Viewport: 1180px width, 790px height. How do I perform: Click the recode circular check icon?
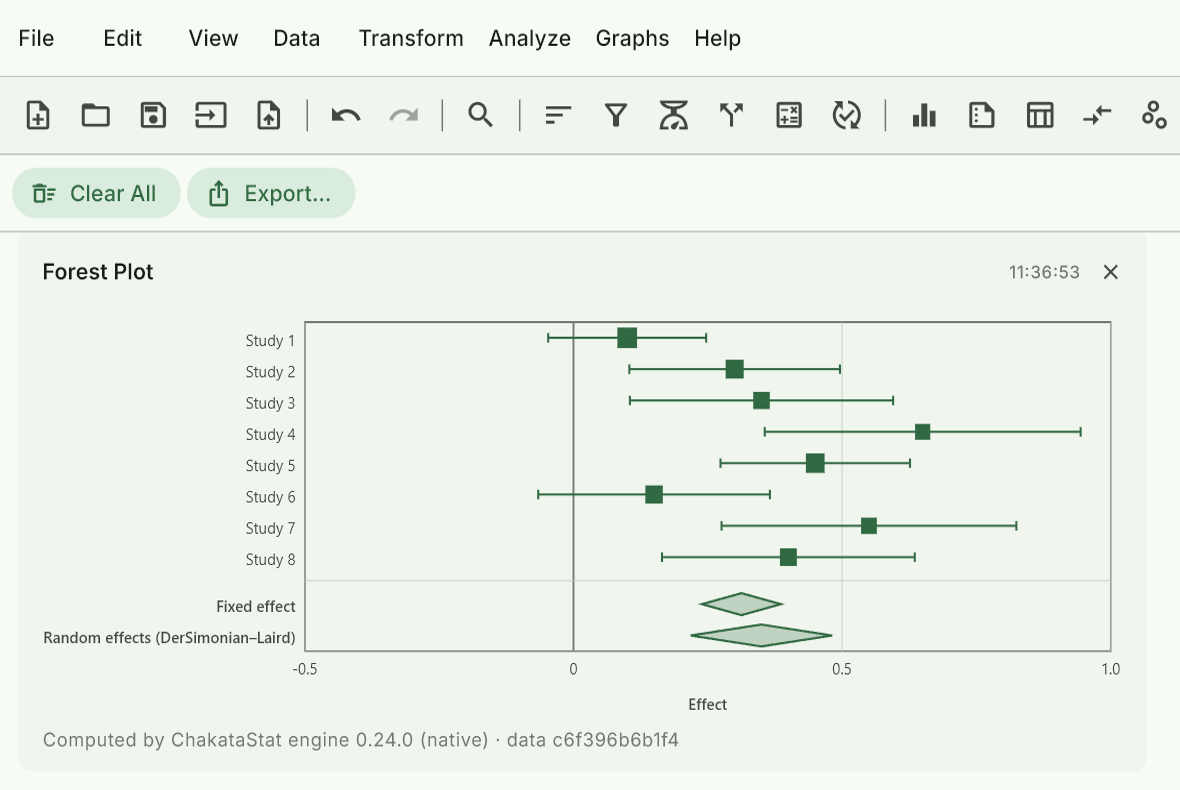pyautogui.click(x=847, y=115)
